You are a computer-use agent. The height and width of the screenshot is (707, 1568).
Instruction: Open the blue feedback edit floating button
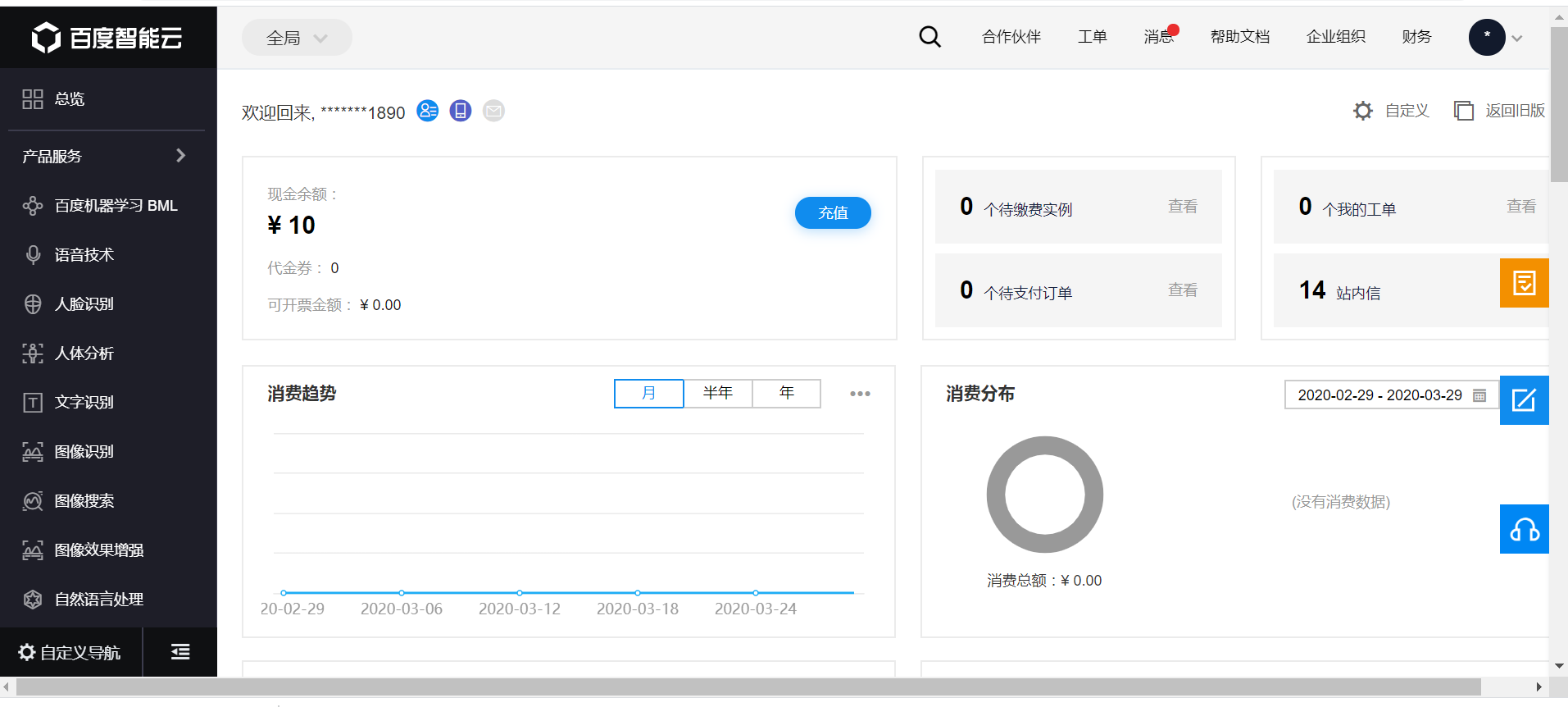[x=1525, y=400]
